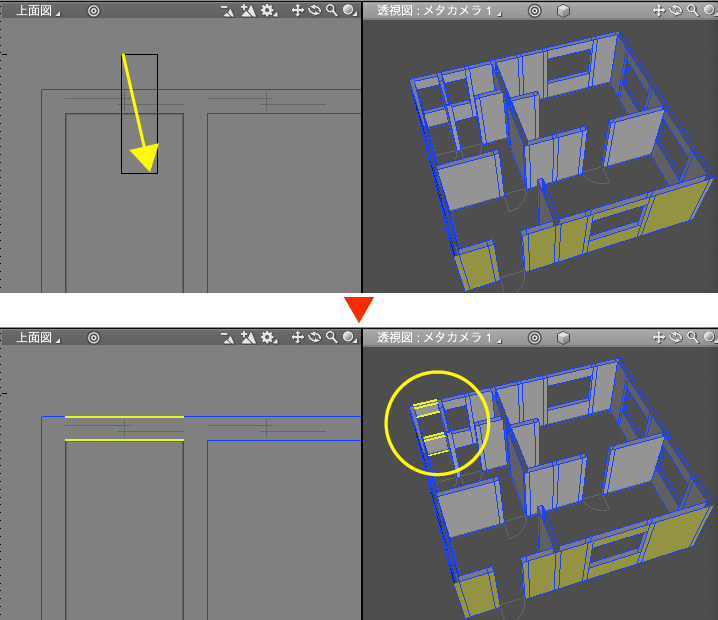Select the rotate view icon in the lower 上面図 header
The width and height of the screenshot is (718, 620).
click(x=315, y=337)
